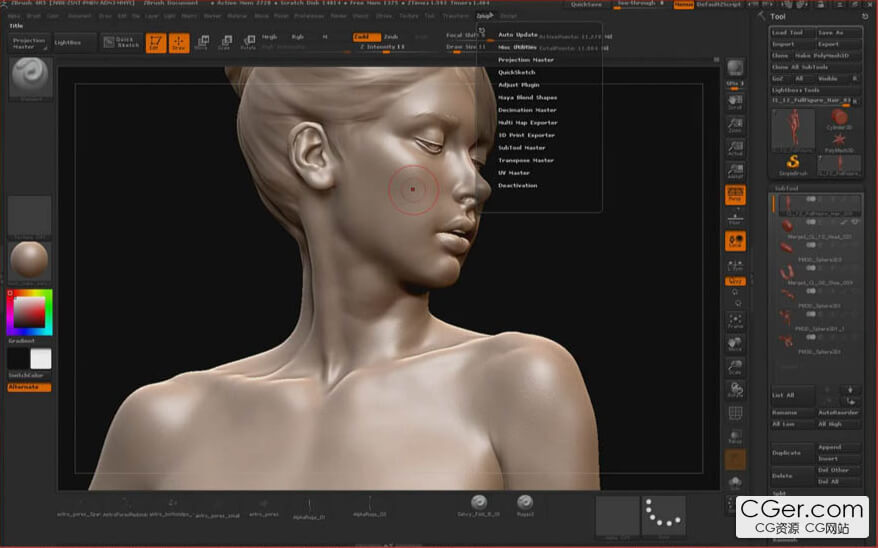
Task: Click the Scroll canvas icon
Action: (x=735, y=102)
